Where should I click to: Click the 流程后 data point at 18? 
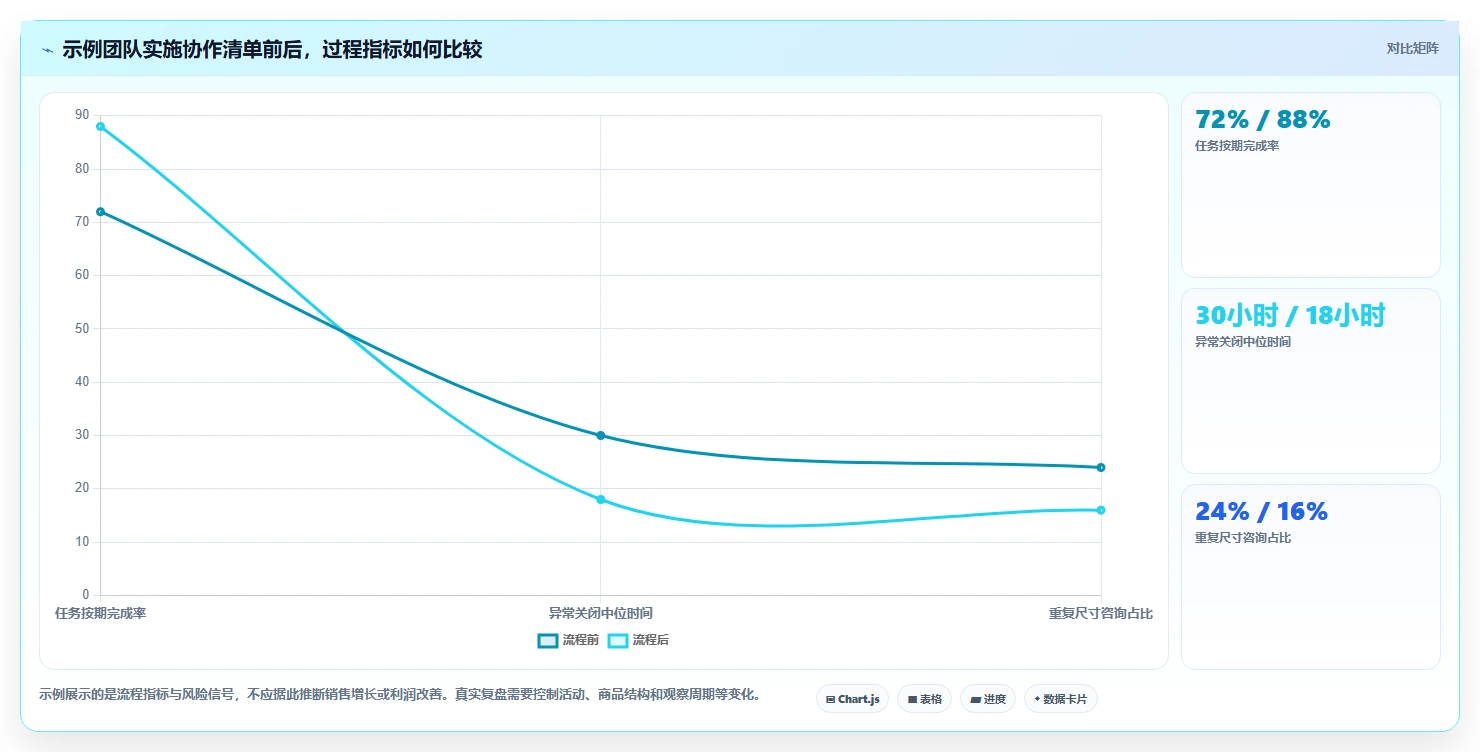tap(600, 499)
